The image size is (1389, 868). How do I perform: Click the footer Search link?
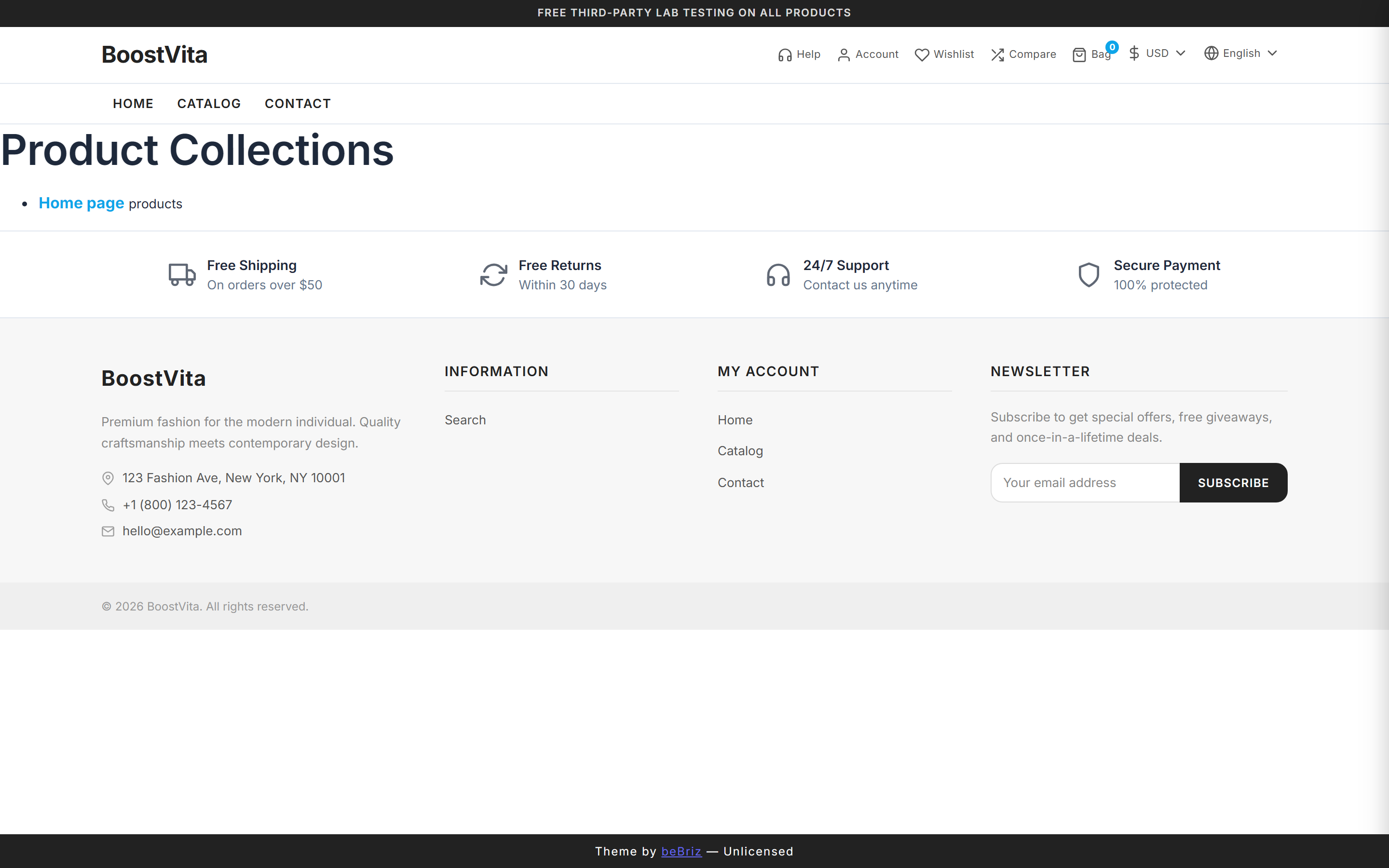pos(465,420)
